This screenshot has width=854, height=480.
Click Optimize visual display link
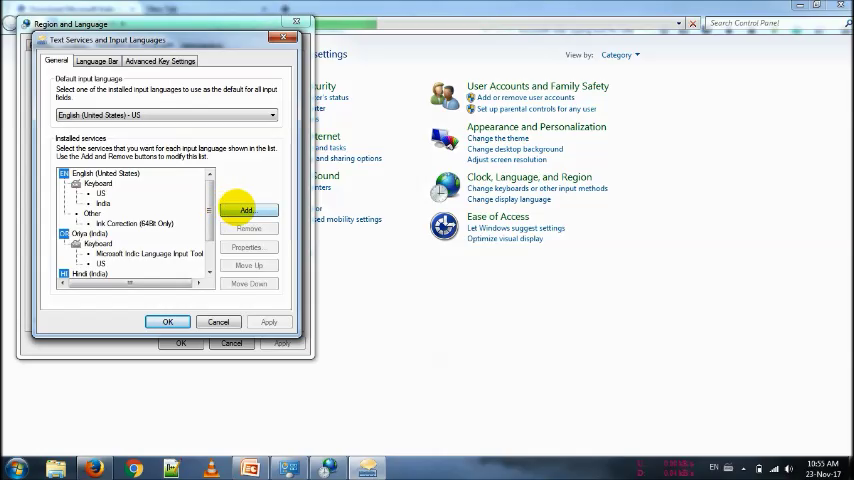(505, 239)
